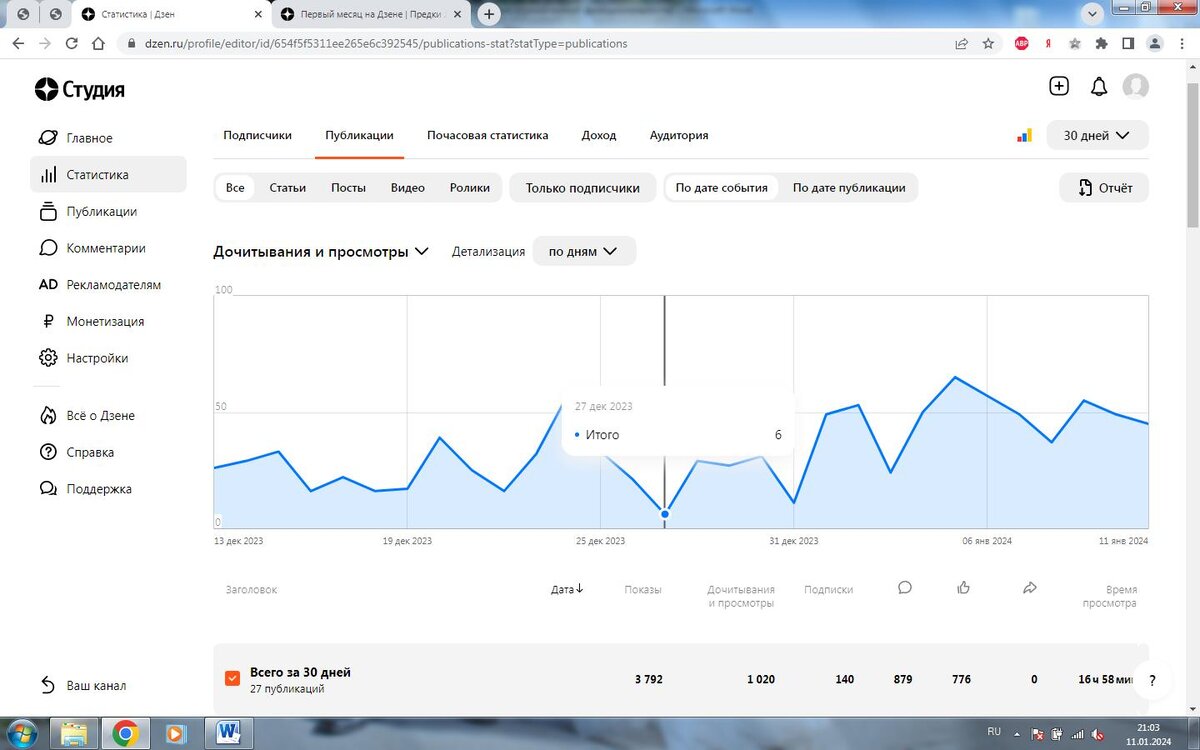The height and width of the screenshot is (750, 1200).
Task: Click the help question mark bubble
Action: tap(1153, 681)
